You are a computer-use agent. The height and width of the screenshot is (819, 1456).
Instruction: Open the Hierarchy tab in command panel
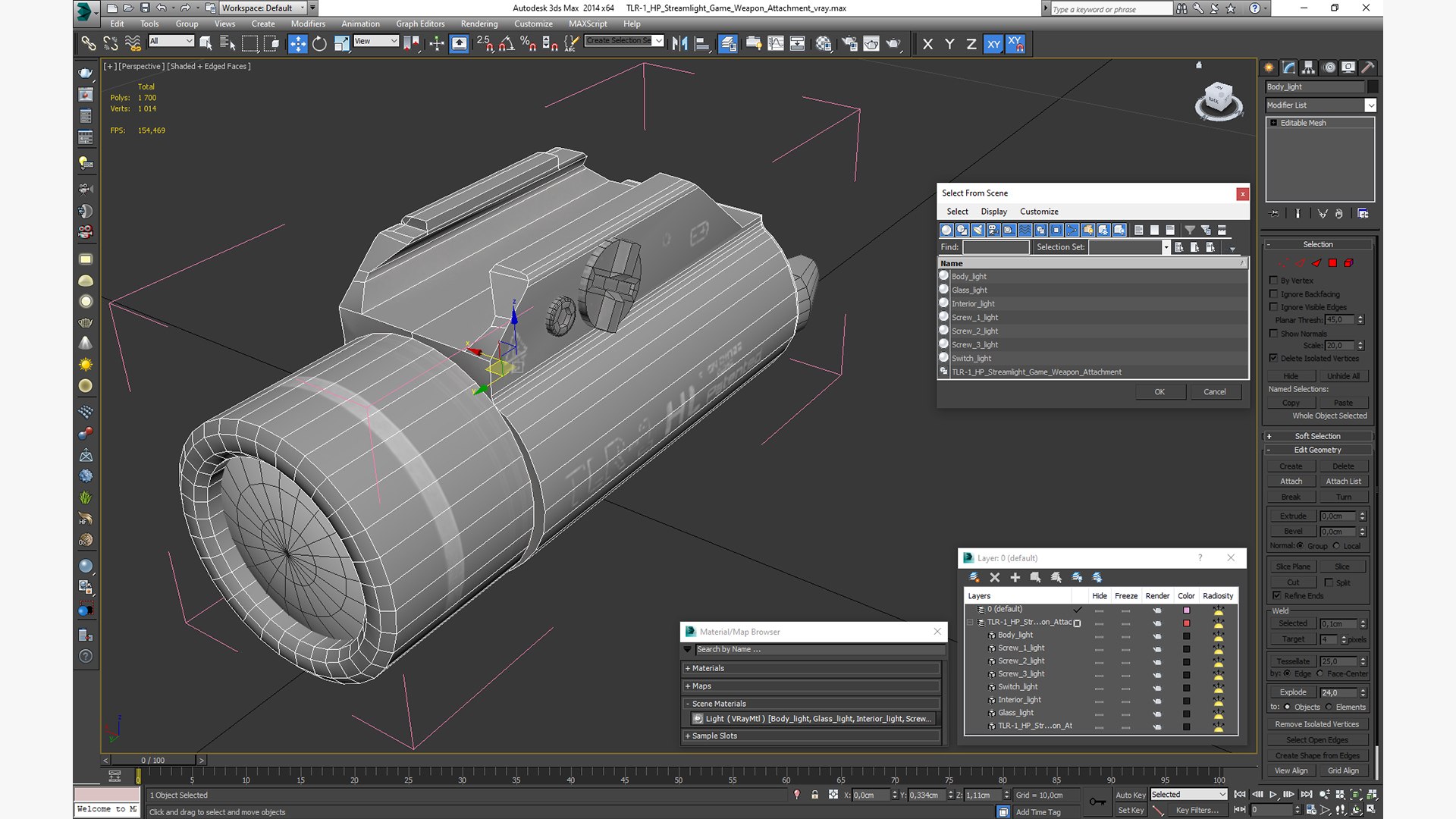(x=1309, y=67)
